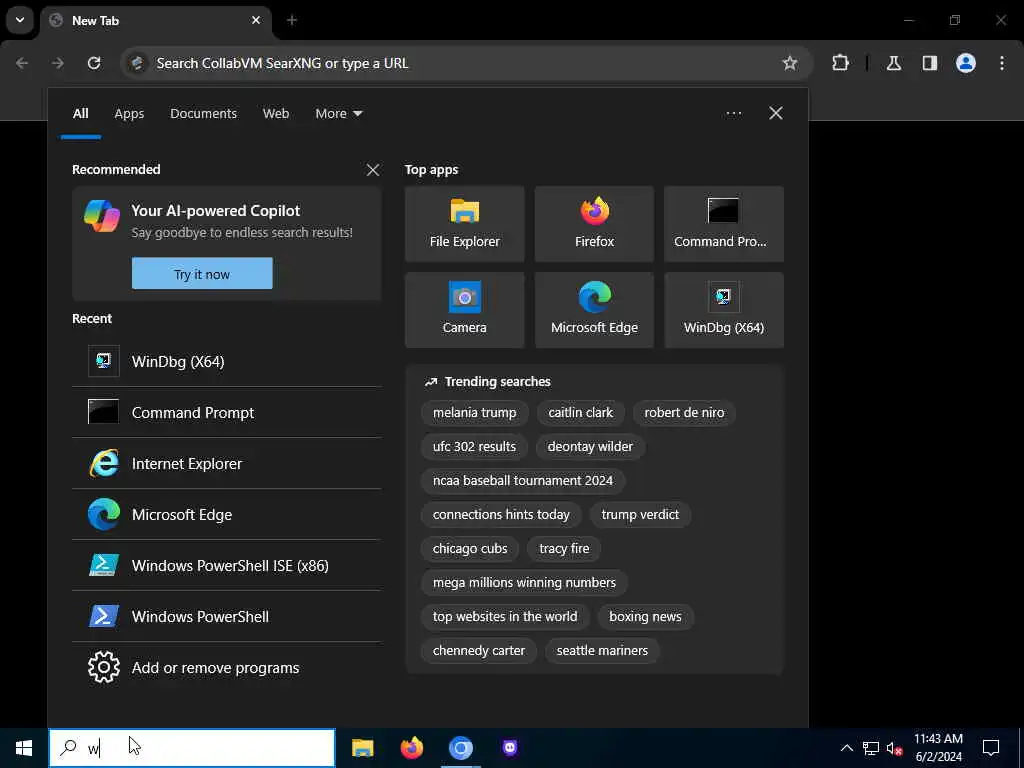The height and width of the screenshot is (768, 1024).
Task: Open Firefox from the taskbar
Action: (x=411, y=748)
